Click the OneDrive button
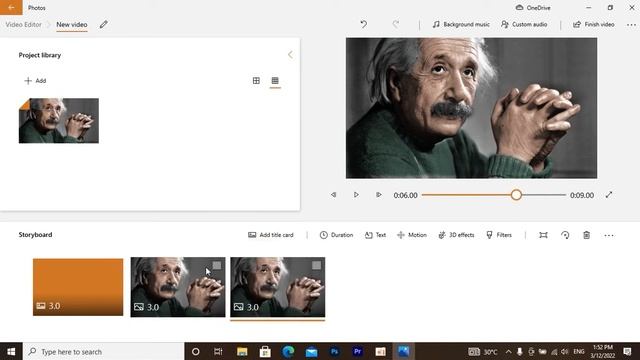This screenshot has height=360, width=640. [x=533, y=7]
